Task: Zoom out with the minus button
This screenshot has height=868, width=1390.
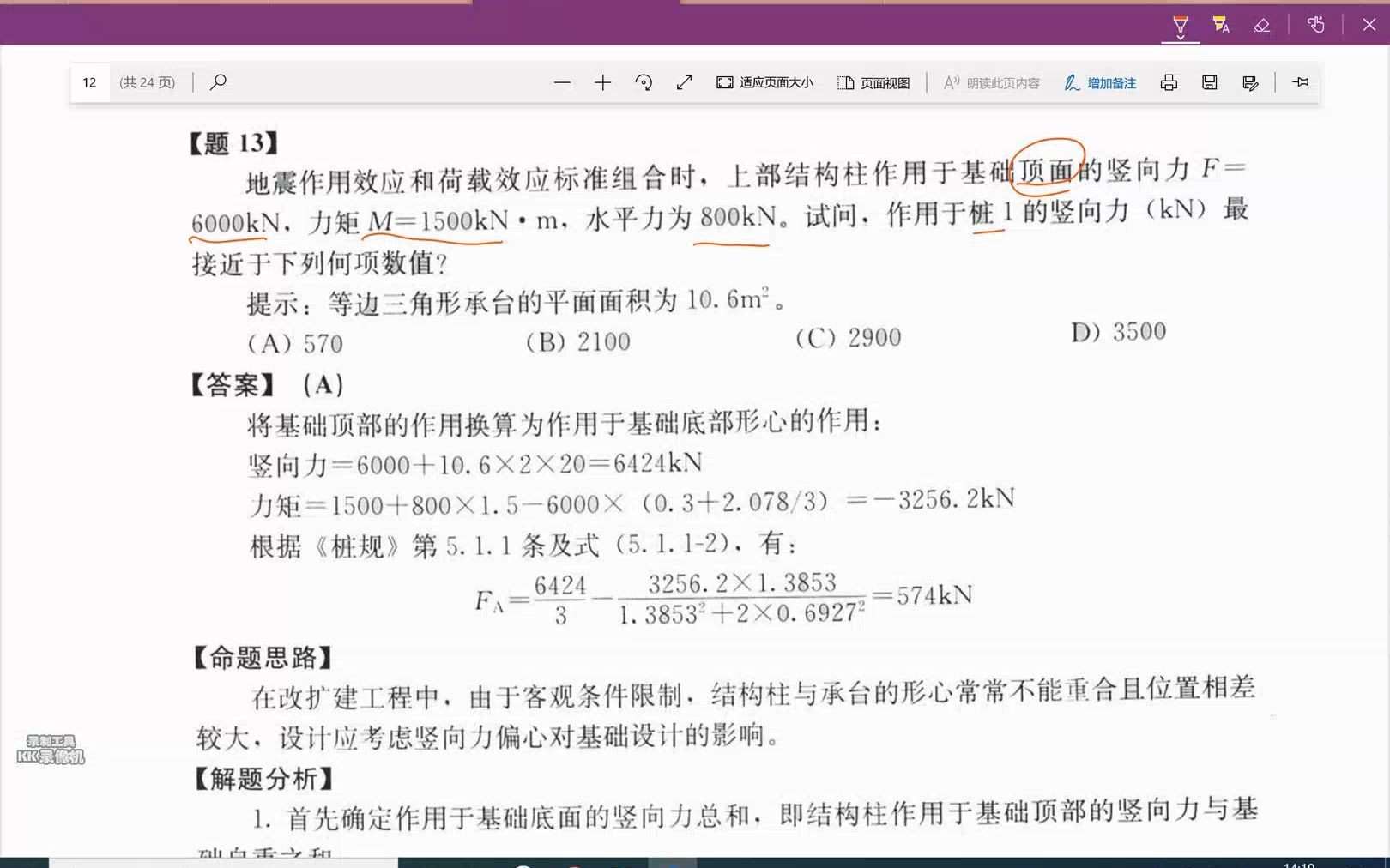Action: [x=562, y=82]
